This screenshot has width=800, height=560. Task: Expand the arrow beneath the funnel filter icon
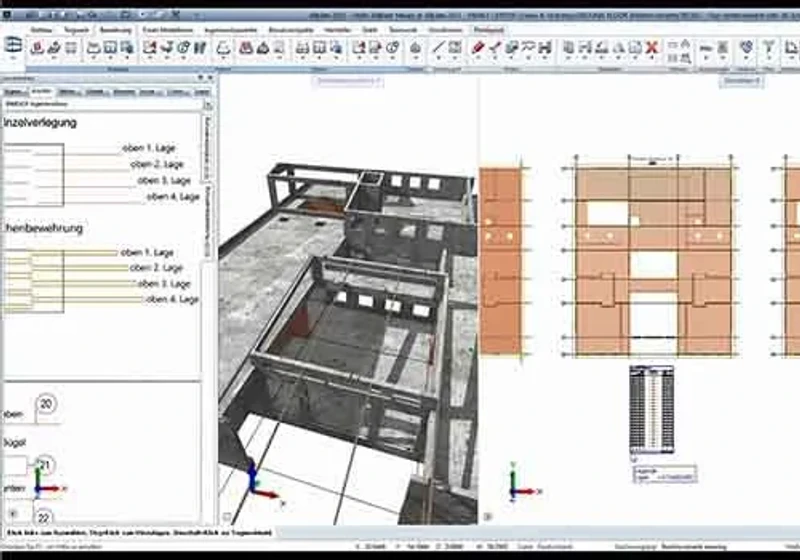(x=768, y=58)
